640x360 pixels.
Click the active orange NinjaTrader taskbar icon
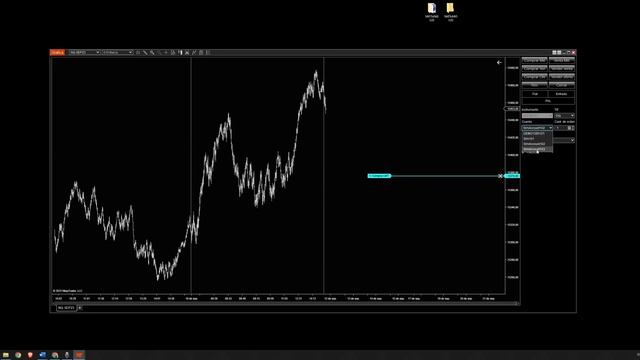79,355
